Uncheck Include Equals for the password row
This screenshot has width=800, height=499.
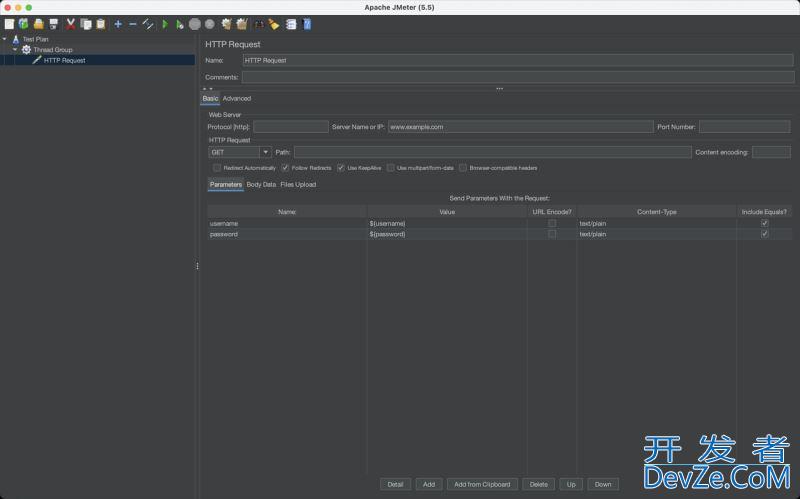point(764,234)
